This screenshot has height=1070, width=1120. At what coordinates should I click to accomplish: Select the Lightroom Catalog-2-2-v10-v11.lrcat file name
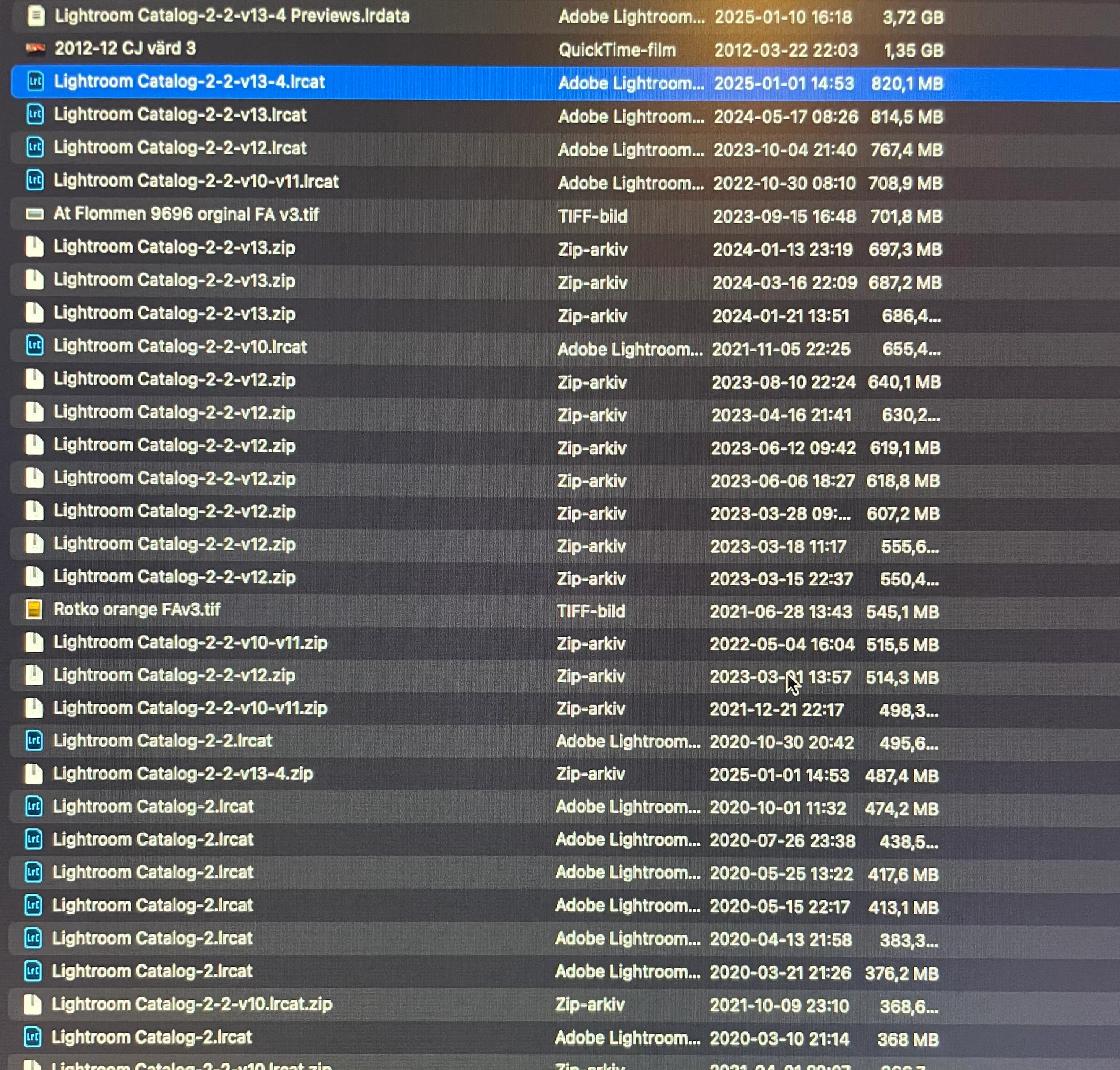(196, 181)
